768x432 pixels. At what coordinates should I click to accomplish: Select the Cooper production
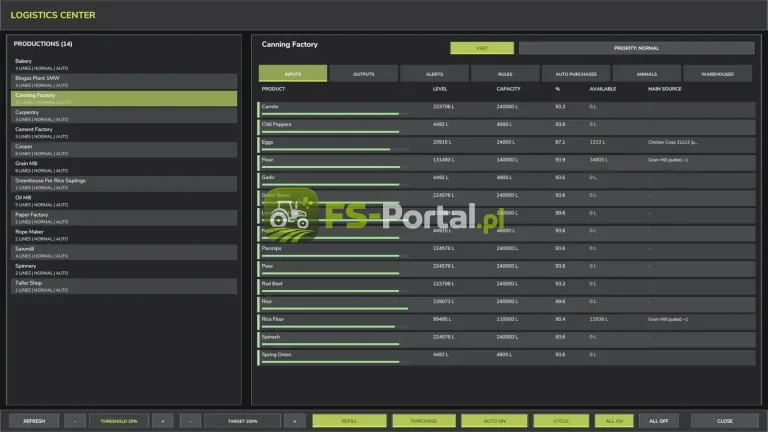tap(124, 150)
